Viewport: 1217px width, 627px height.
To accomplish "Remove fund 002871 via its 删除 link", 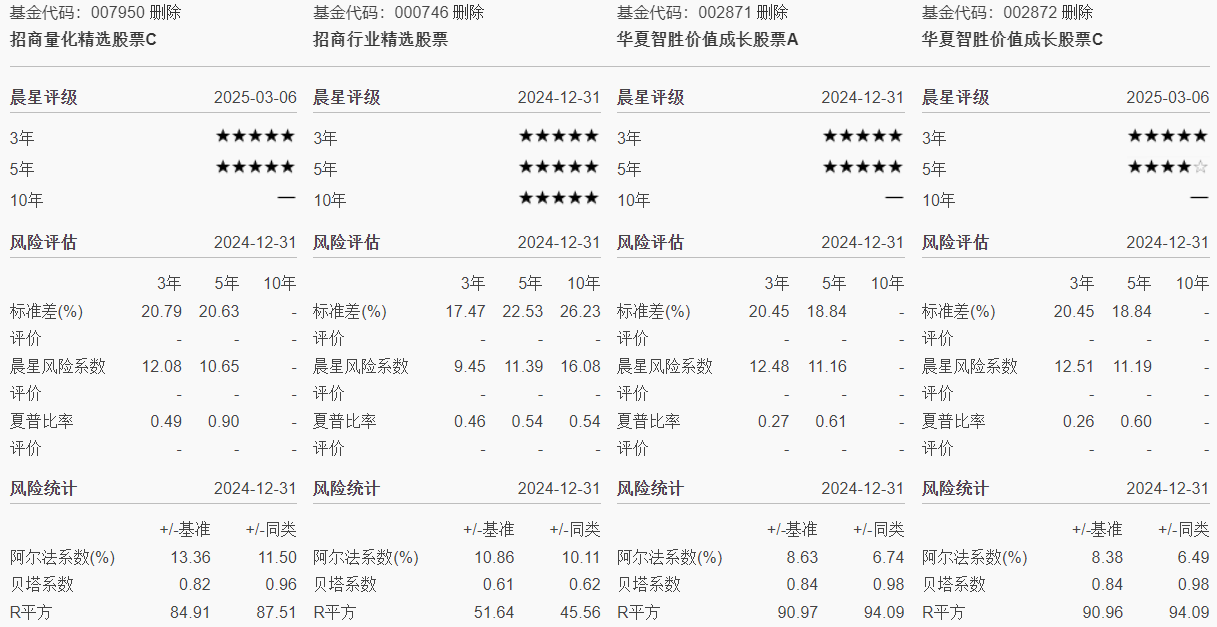I will tap(772, 13).
